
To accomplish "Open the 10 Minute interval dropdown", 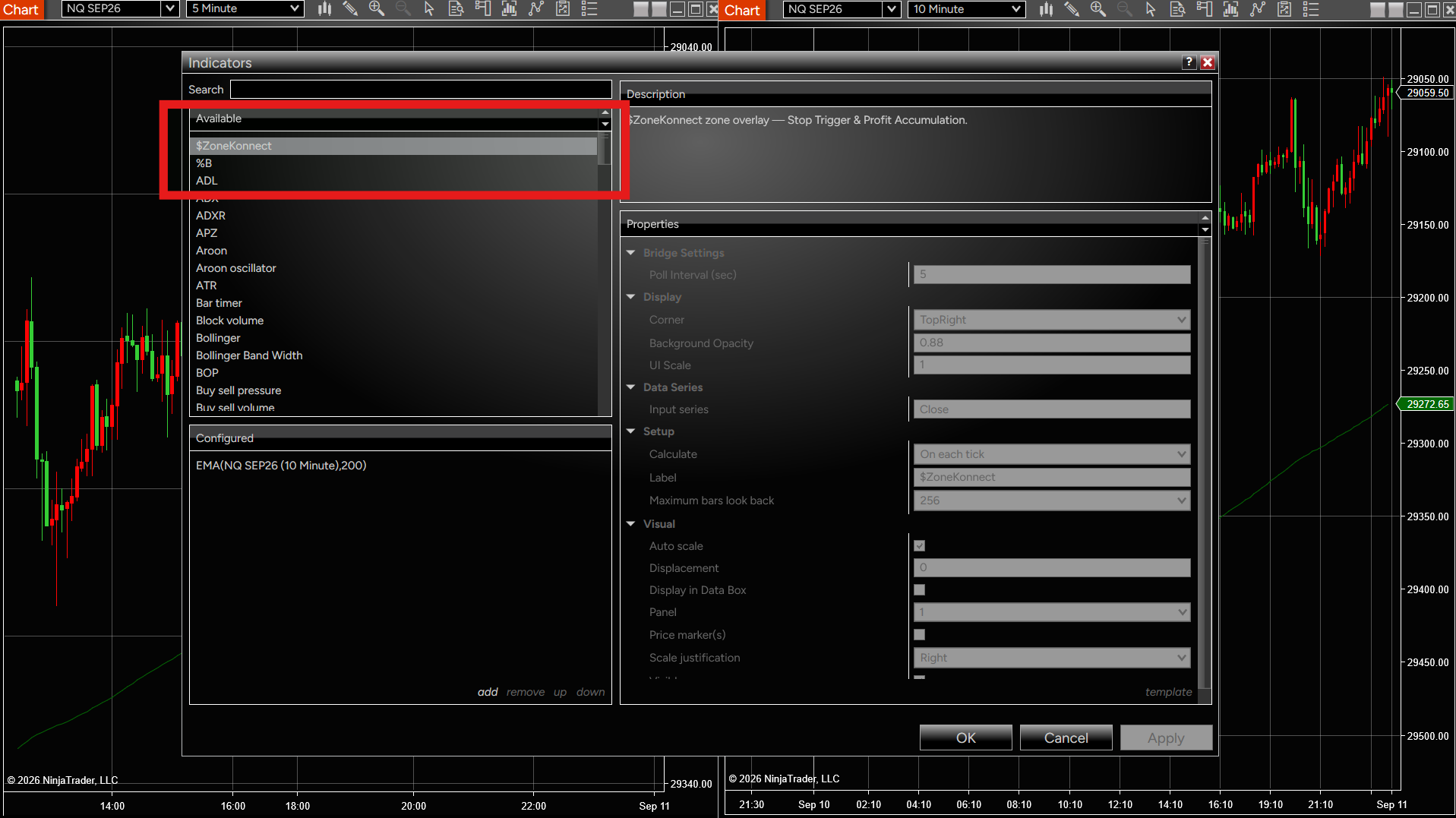I will pyautogui.click(x=967, y=9).
